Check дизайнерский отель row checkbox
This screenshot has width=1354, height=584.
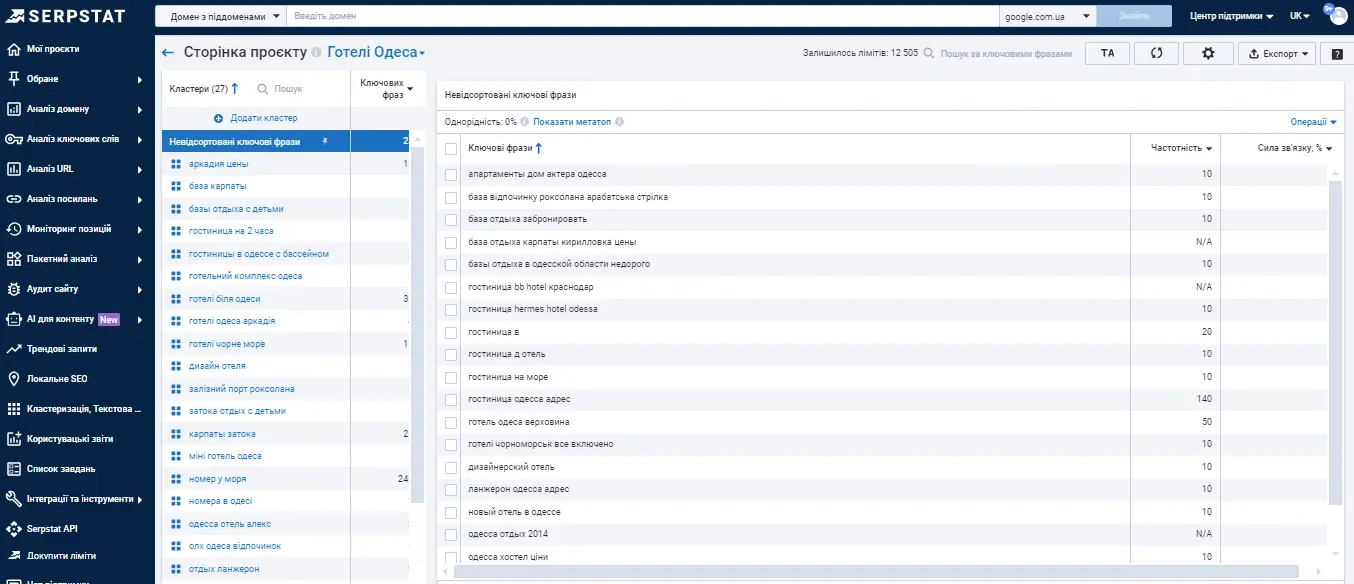point(451,467)
